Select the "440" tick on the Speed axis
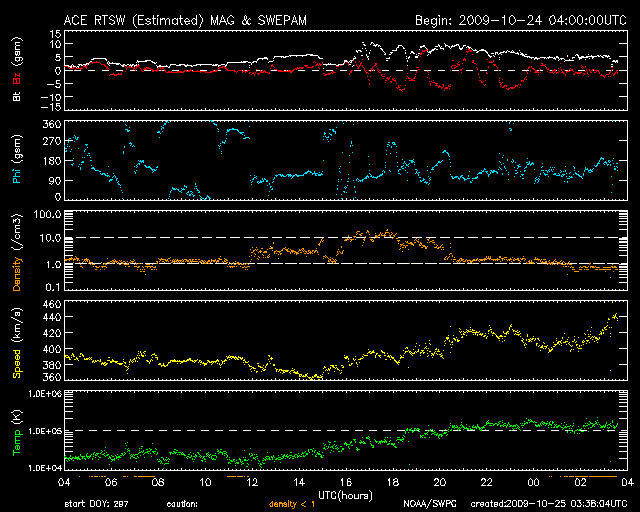The image size is (640, 512). (x=53, y=317)
